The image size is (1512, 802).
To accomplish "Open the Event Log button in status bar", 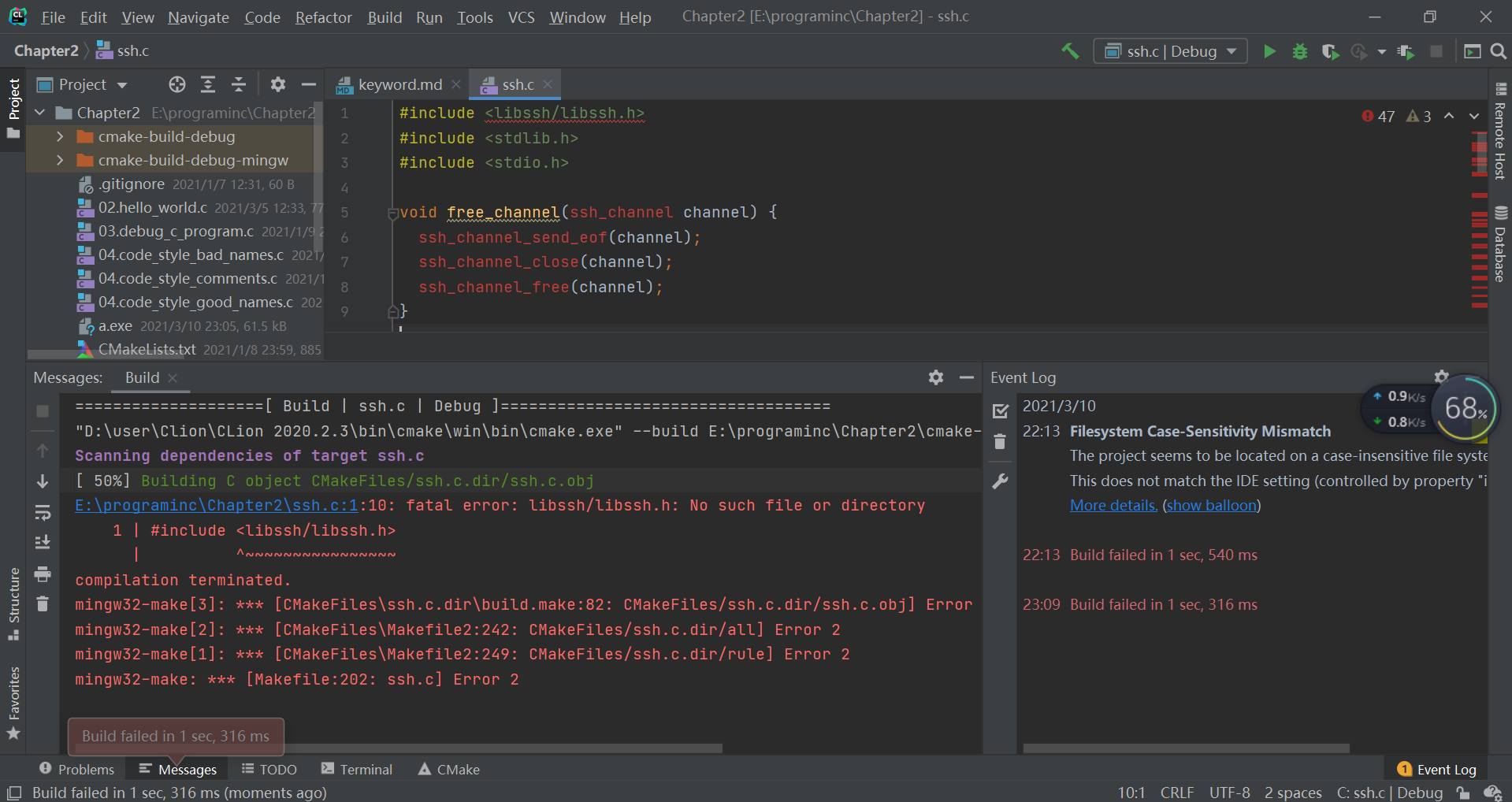I will [1437, 770].
